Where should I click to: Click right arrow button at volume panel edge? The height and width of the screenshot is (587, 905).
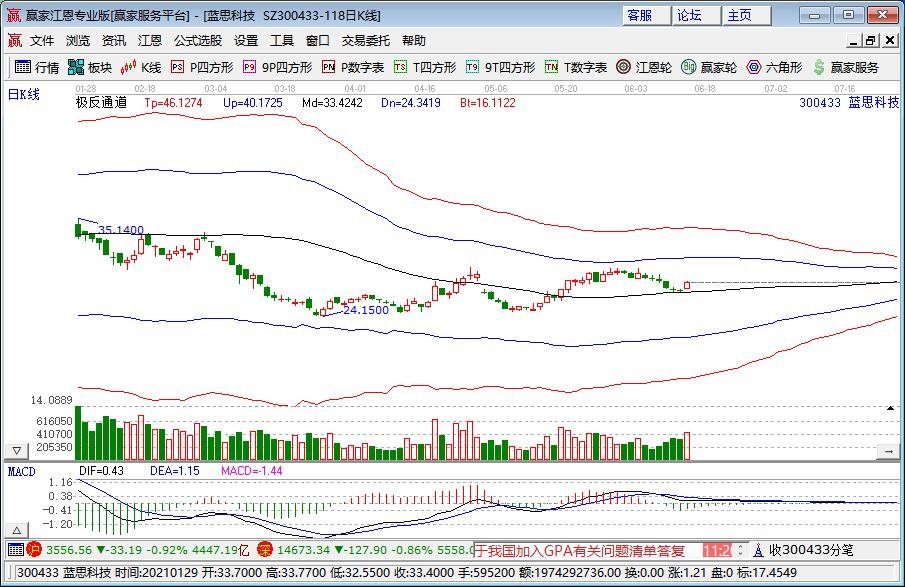tap(888, 451)
